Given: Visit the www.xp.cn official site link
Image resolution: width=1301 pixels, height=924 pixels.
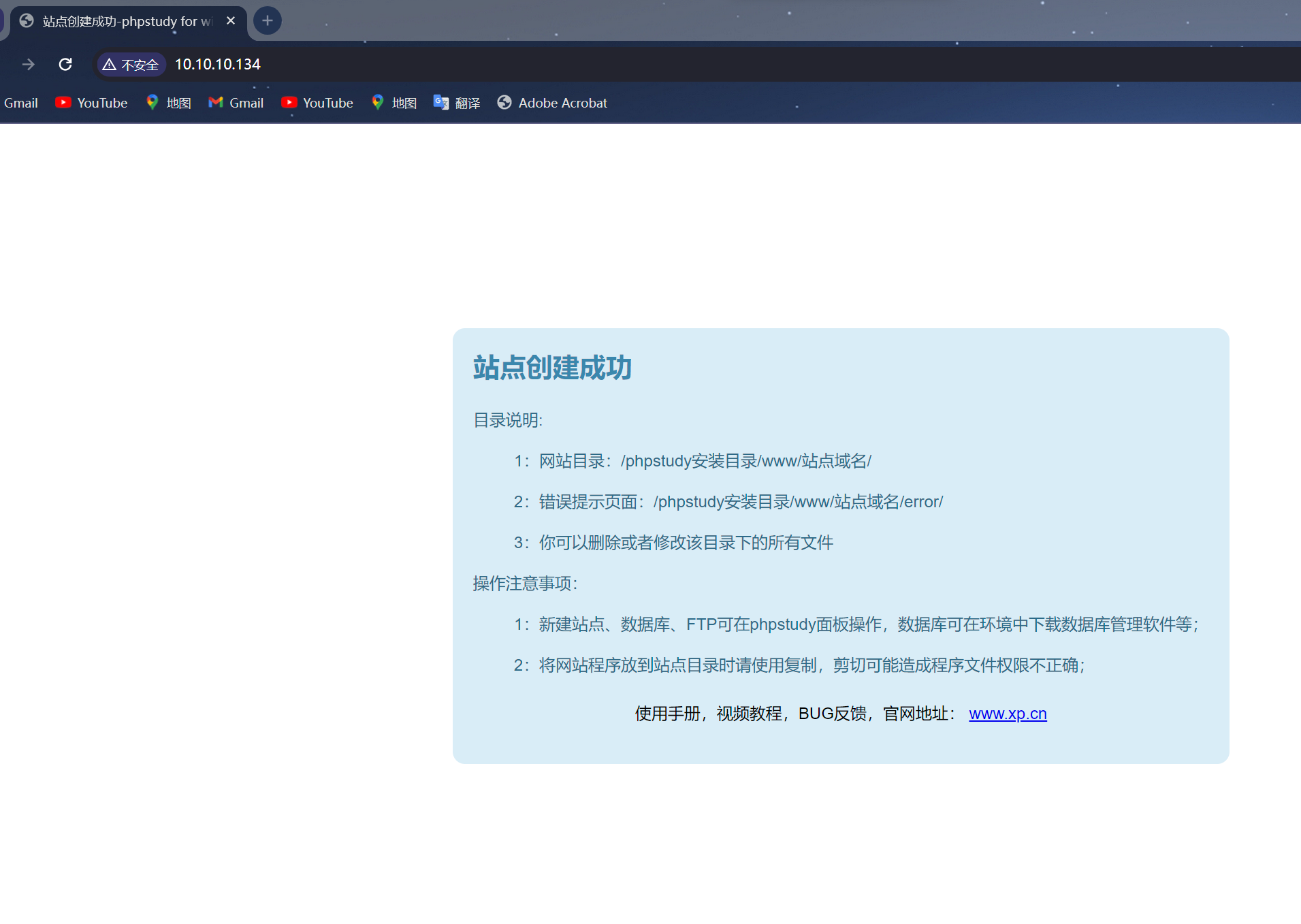Looking at the screenshot, I should tap(1008, 714).
